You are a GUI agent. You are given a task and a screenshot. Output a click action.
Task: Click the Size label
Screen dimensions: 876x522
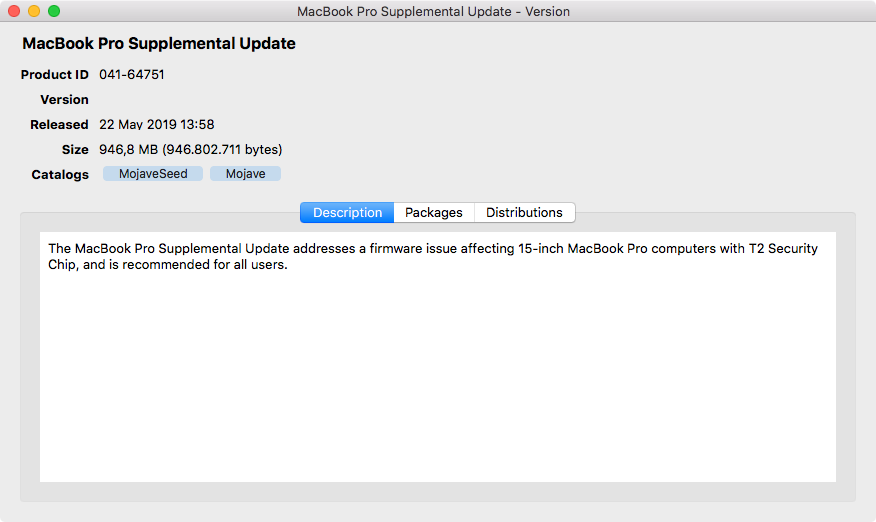[x=75, y=150]
